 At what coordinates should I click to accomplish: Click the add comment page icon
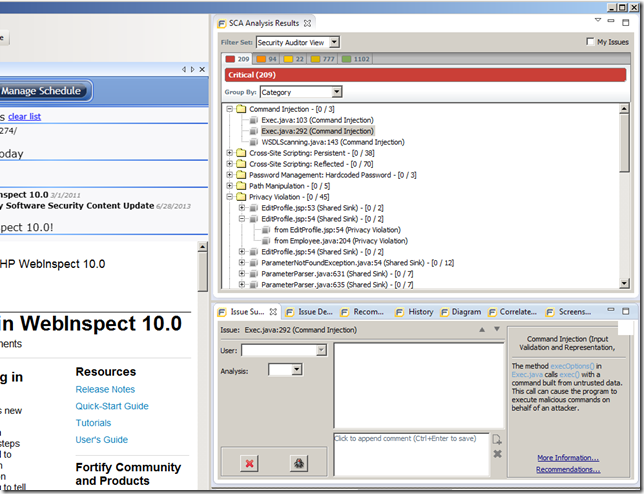pos(497,440)
